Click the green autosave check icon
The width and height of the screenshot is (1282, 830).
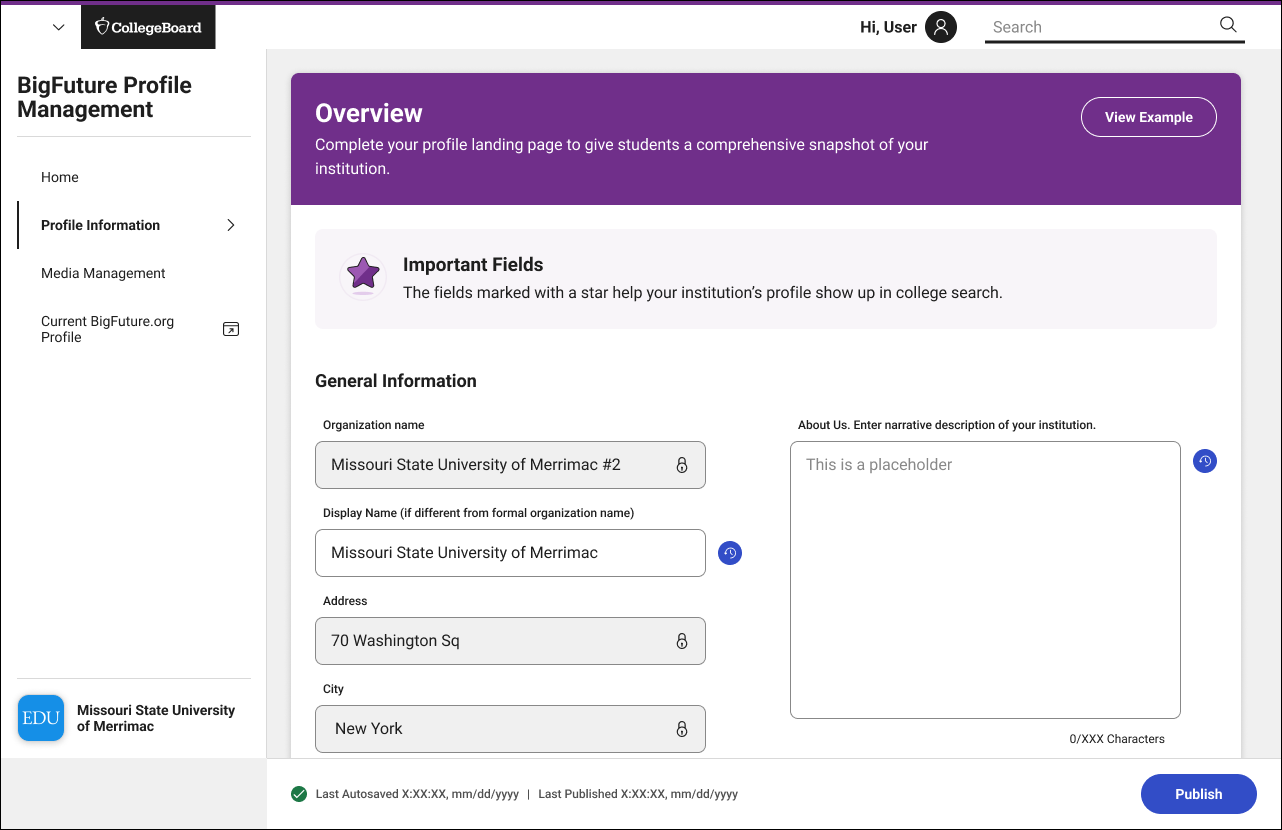(298, 794)
